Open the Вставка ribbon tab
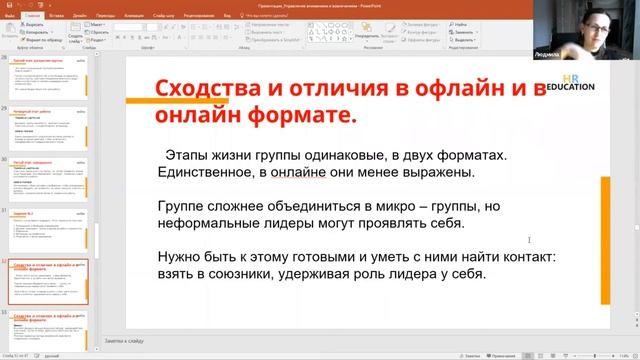Image resolution: width=640 pixels, height=360 pixels. click(x=56, y=16)
